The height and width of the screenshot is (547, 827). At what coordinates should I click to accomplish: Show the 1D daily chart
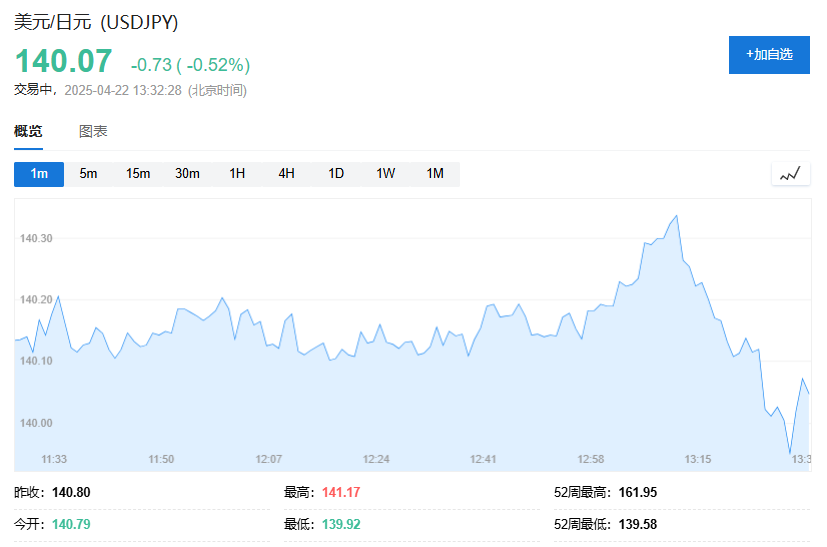coord(336,174)
